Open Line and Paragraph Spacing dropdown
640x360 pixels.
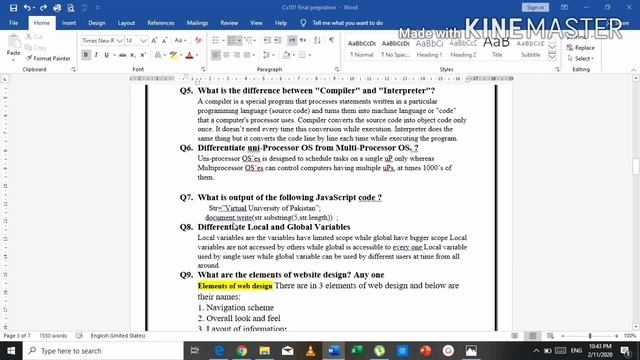[267, 55]
